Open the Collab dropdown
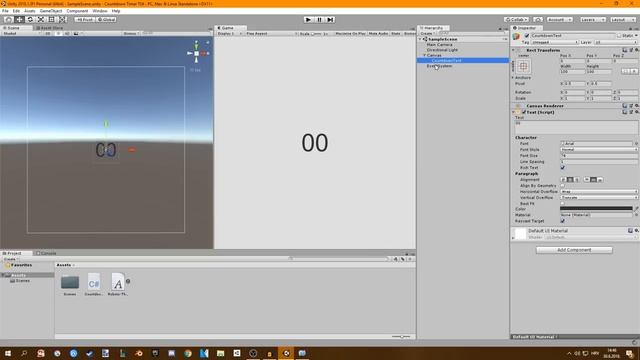This screenshot has height=360, width=640. click(x=516, y=20)
